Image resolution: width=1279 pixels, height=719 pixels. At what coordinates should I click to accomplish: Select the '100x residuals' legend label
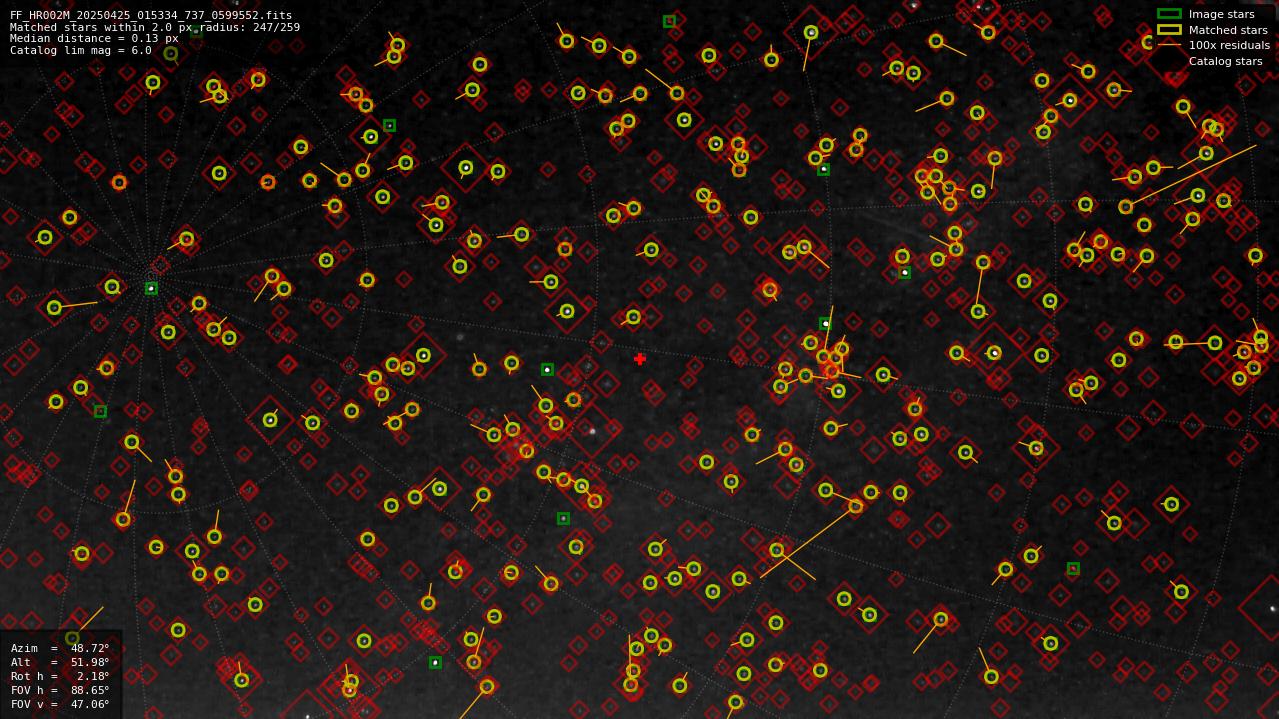click(x=1229, y=45)
